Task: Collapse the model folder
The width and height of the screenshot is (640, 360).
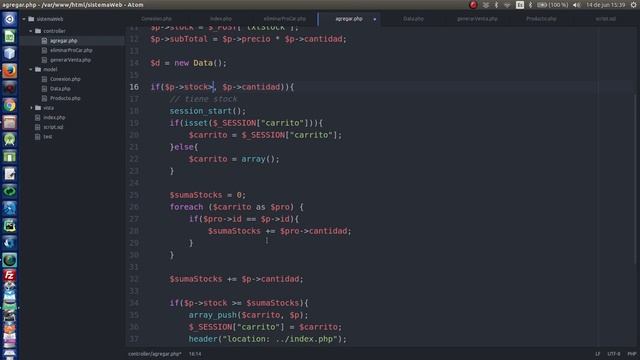Action: click(x=31, y=69)
